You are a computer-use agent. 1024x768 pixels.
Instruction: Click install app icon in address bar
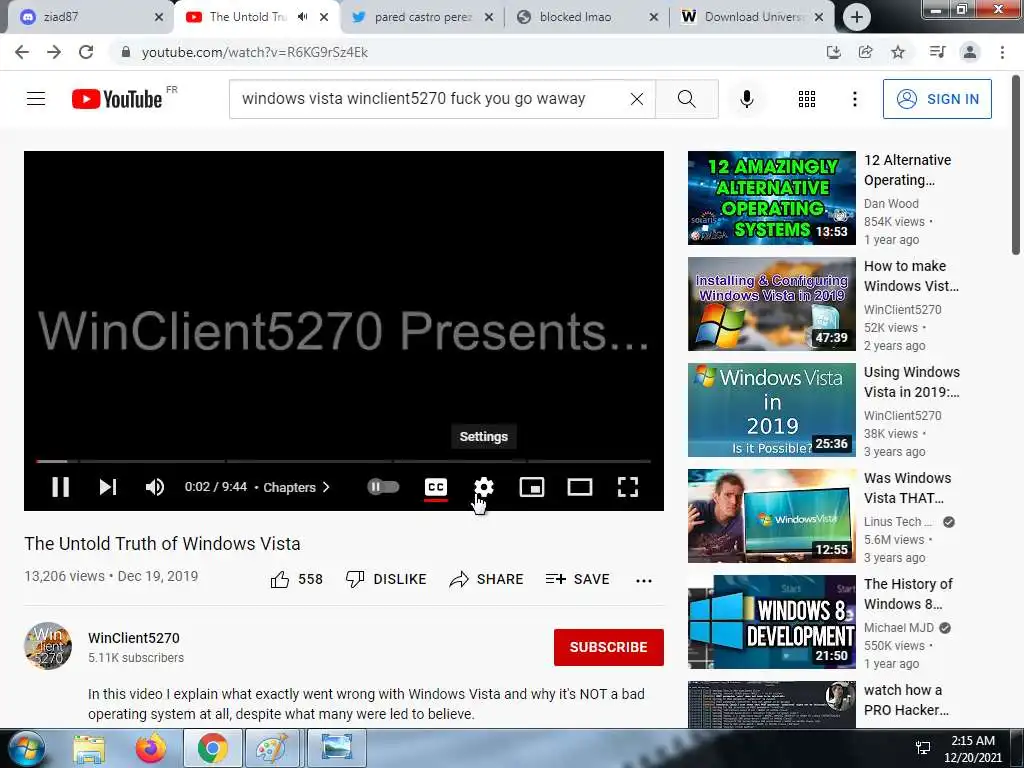(x=833, y=52)
